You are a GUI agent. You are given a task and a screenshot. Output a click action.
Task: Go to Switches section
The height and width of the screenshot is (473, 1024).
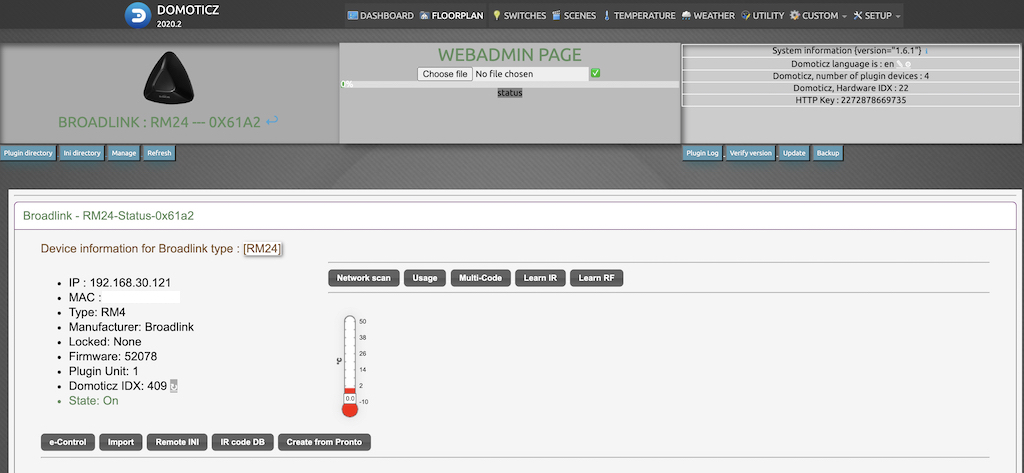click(519, 16)
